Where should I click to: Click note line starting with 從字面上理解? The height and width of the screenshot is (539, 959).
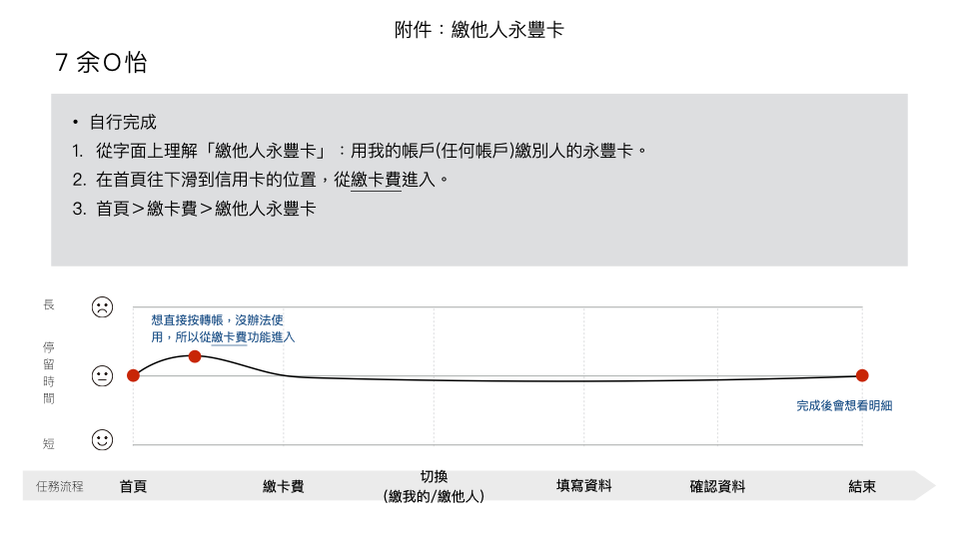[371, 151]
